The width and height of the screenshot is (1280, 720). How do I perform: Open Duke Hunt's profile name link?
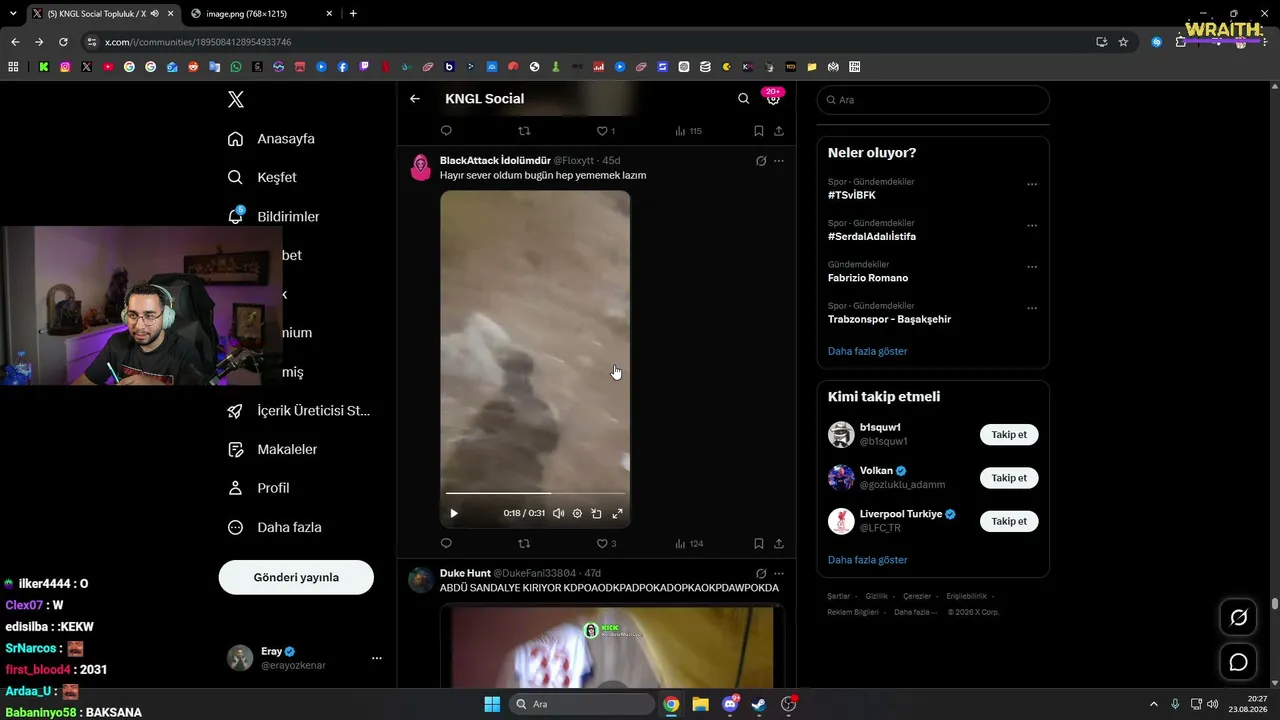(x=465, y=573)
